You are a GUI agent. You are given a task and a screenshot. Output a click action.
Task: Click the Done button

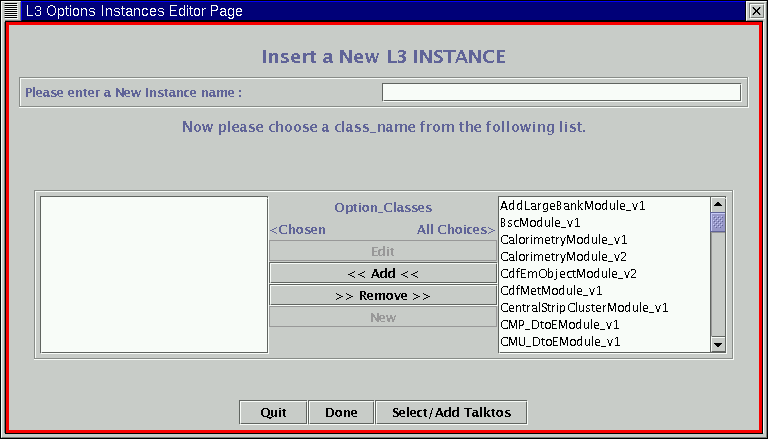coord(341,412)
